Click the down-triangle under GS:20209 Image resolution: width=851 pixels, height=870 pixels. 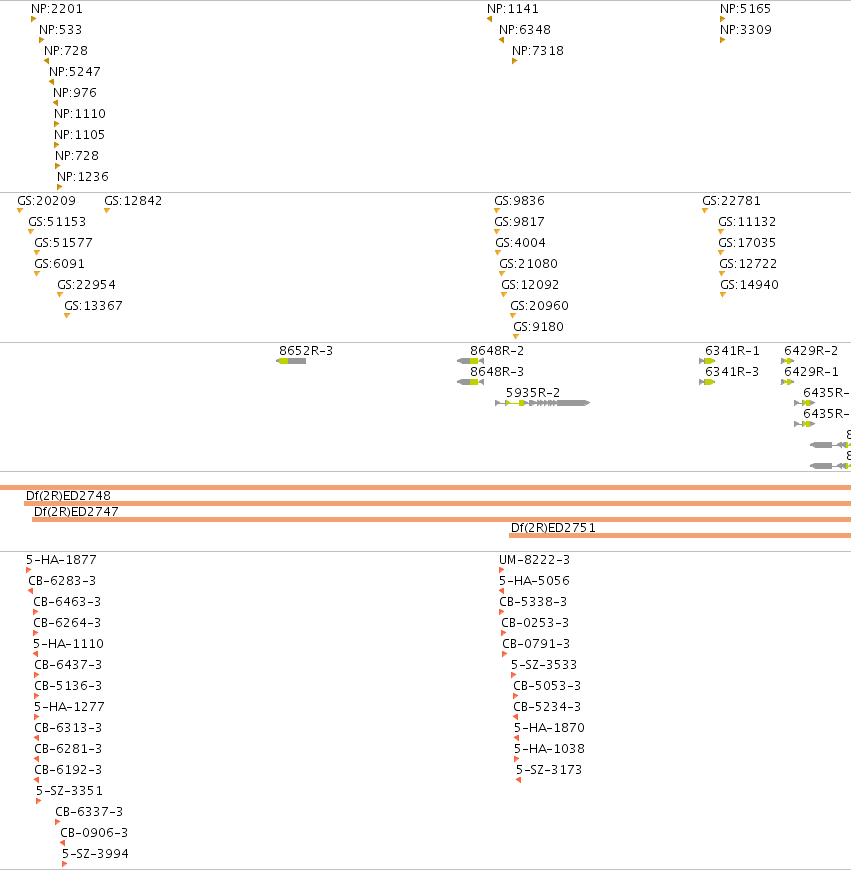(x=20, y=211)
